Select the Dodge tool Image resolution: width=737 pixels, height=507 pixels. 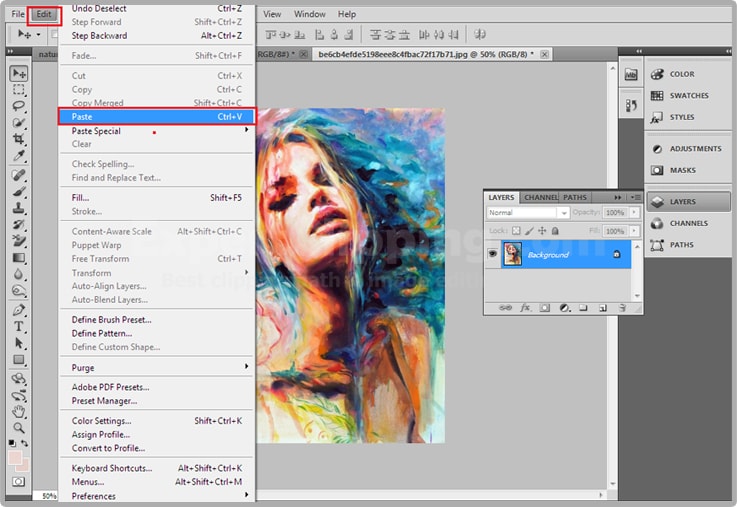click(x=19, y=290)
